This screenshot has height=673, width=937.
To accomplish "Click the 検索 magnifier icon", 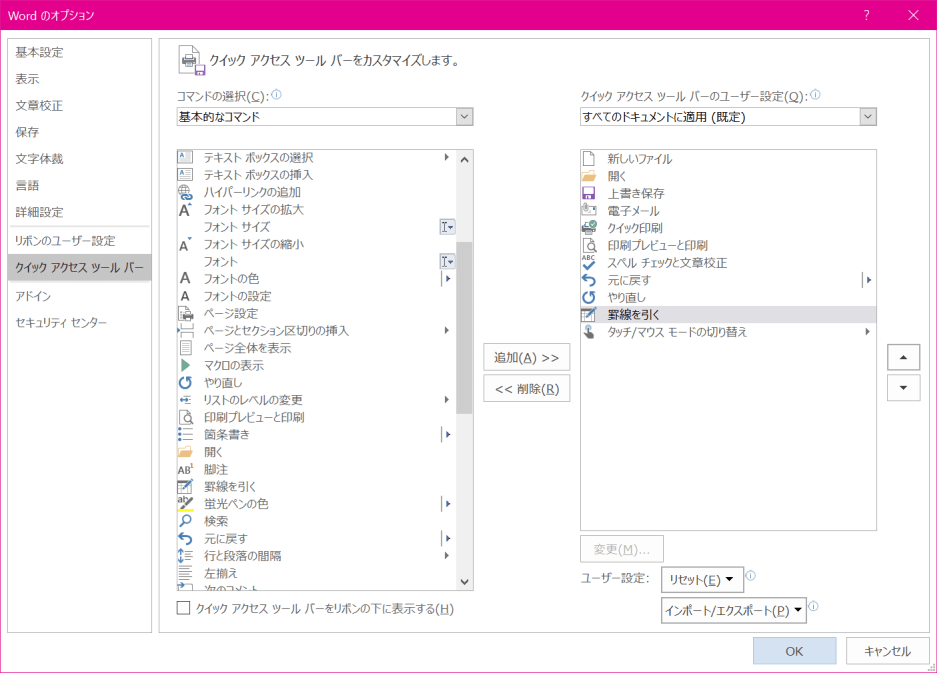I will point(185,521).
